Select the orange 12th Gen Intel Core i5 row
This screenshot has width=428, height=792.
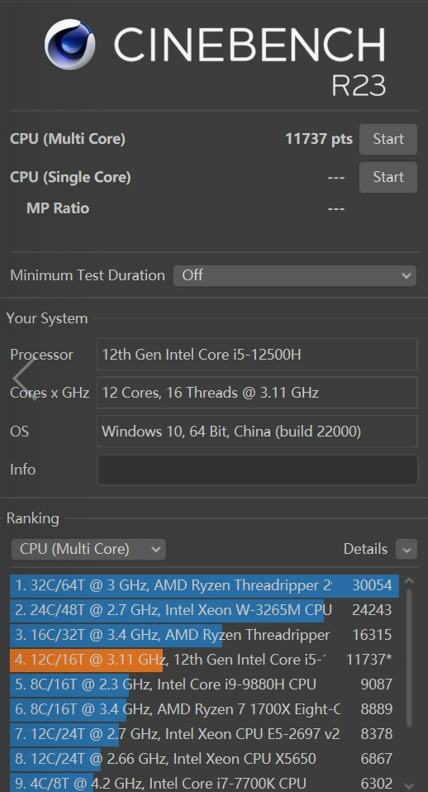204,660
